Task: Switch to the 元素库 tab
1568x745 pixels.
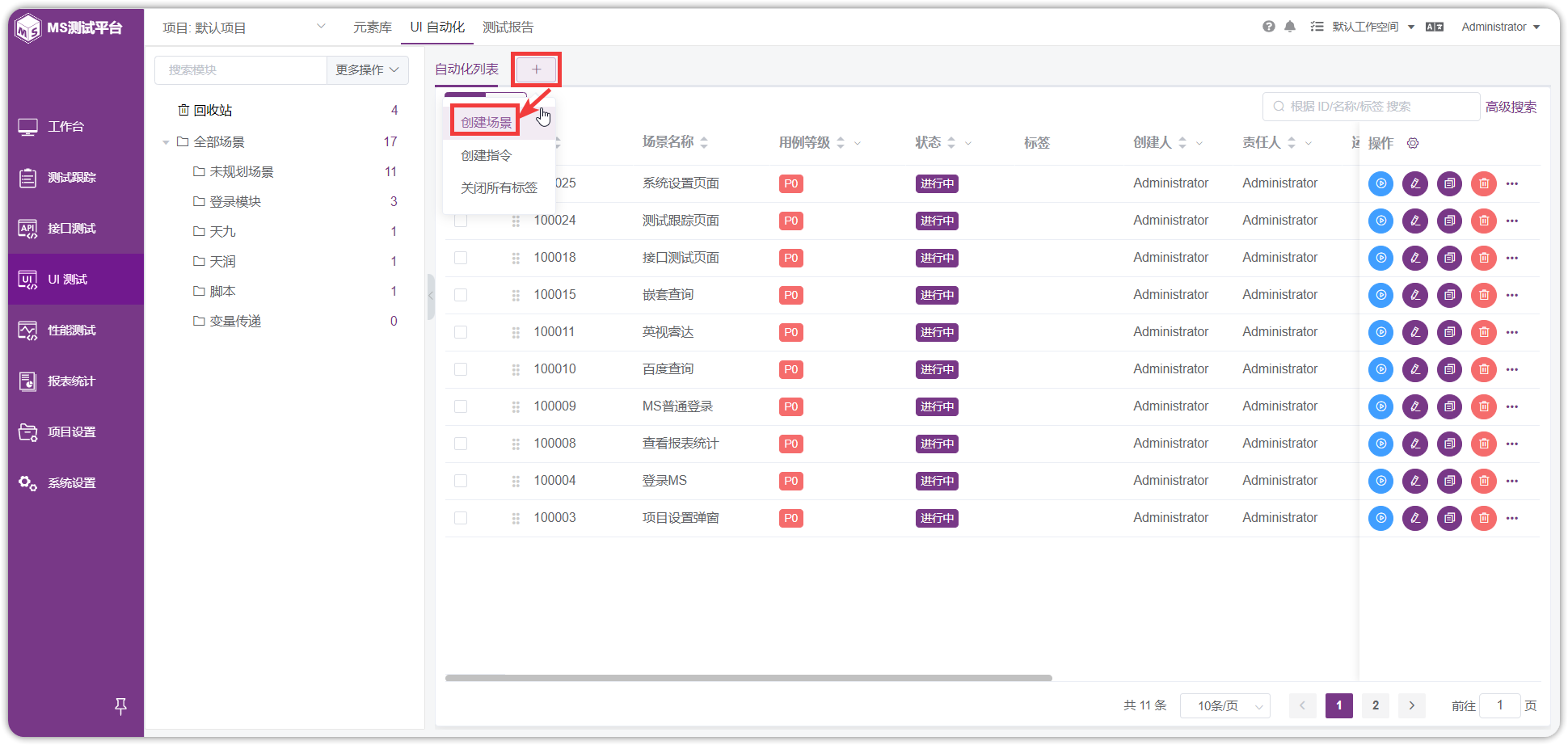Action: 373,27
